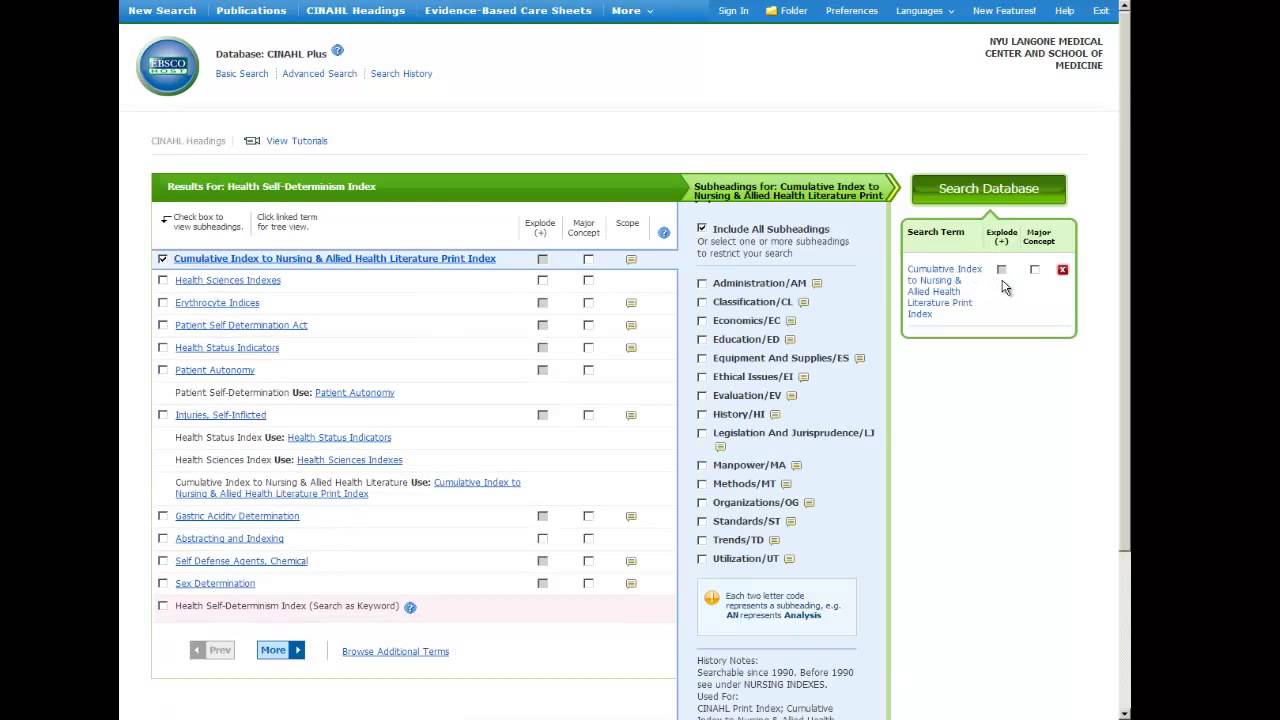Screen dimensions: 1280x720
Task: Click the page vertical scrollbar
Action: coord(1125,280)
